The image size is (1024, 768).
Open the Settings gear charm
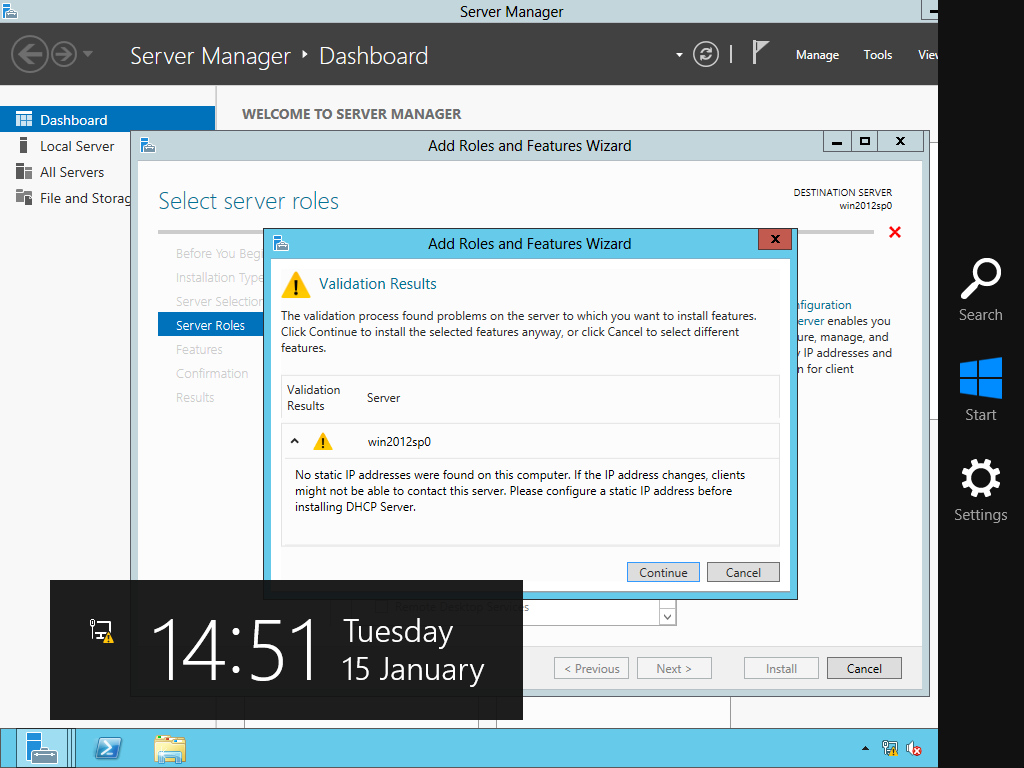[980, 480]
